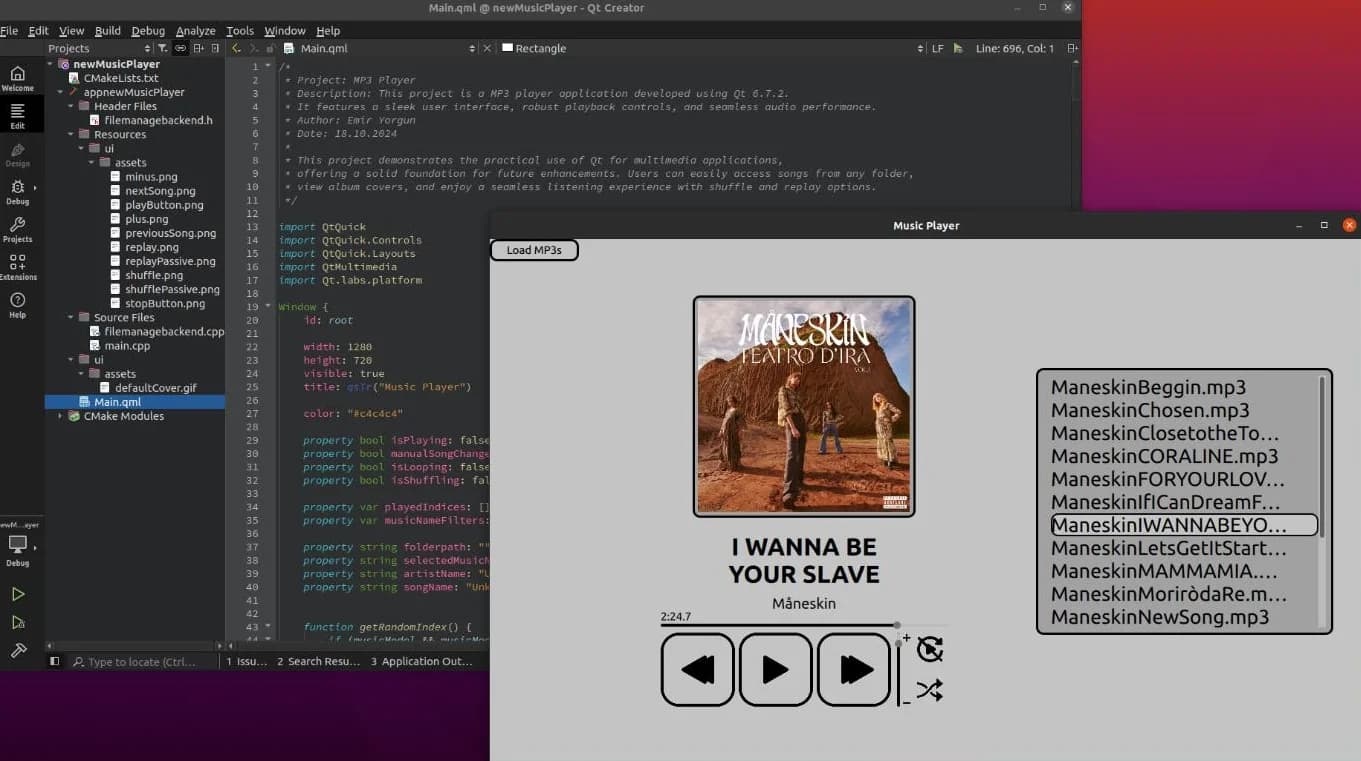Screen dimensions: 1361x761
Task: Split the Projects side panel
Action: (199, 48)
